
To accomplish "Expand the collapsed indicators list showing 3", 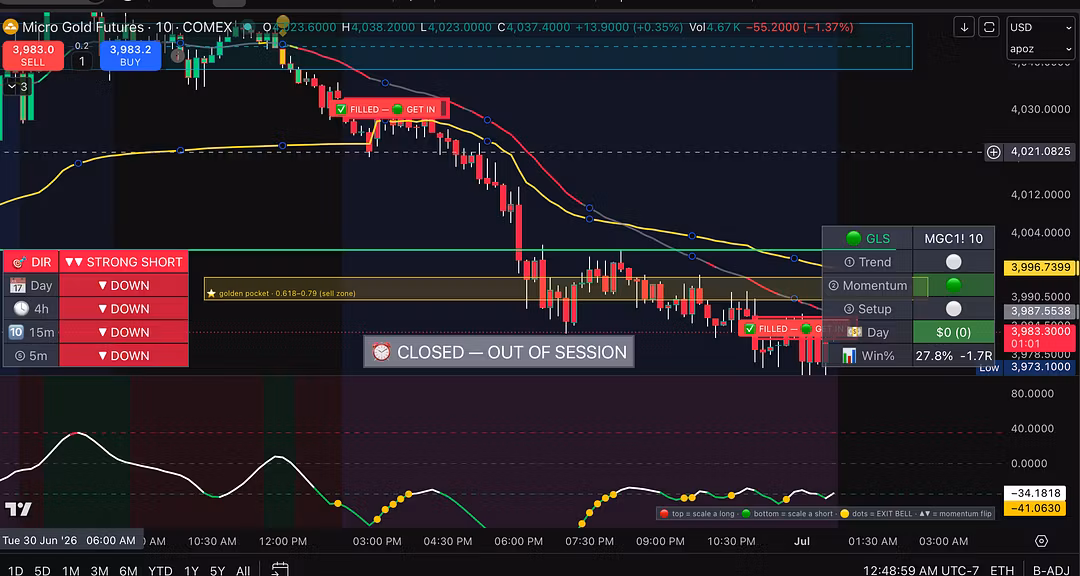I will tap(17, 87).
